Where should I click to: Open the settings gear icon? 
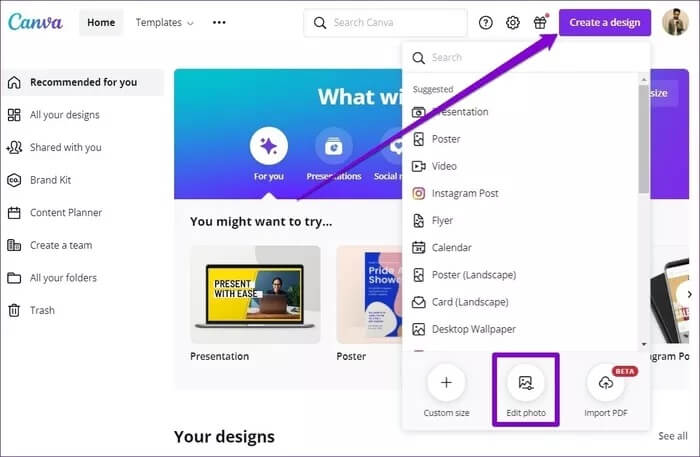tap(512, 22)
